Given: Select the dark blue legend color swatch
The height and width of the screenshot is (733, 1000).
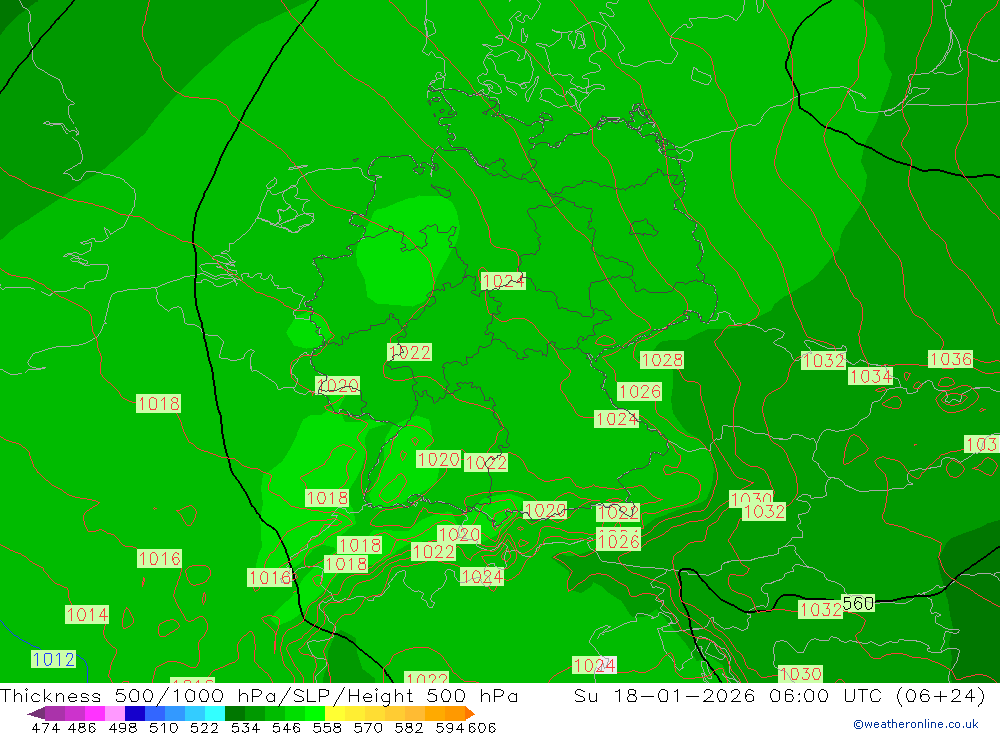Looking at the screenshot, I should [135, 713].
